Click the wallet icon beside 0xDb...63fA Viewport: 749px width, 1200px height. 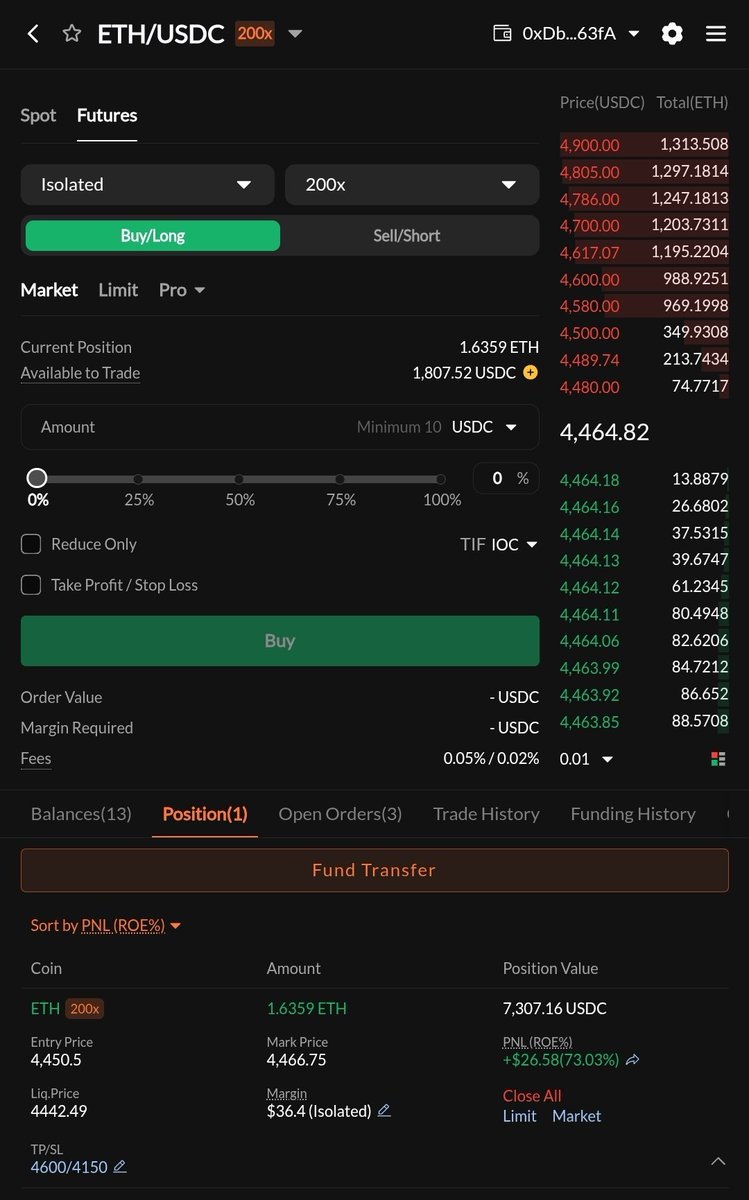tap(503, 34)
